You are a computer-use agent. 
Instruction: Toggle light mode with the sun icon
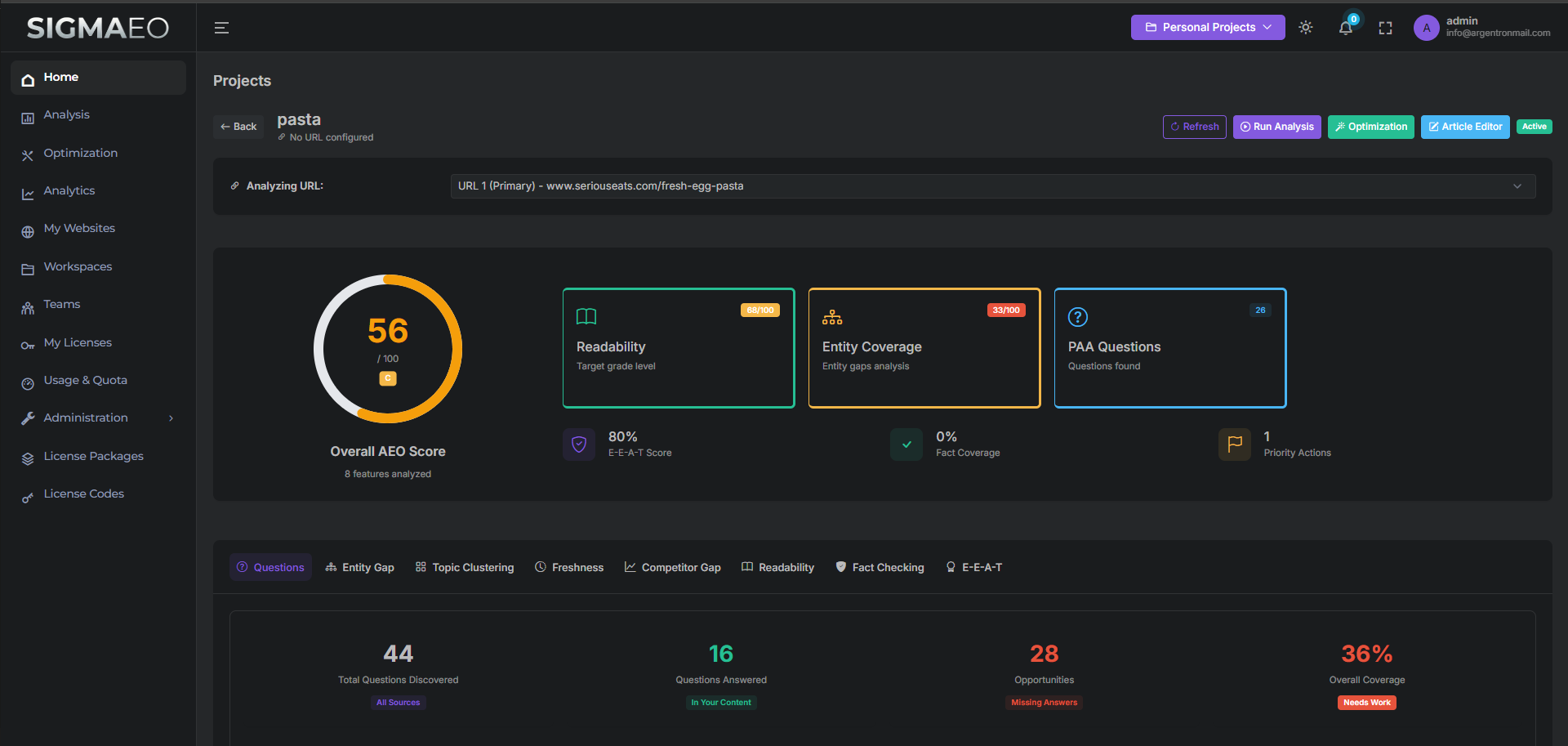pos(1305,27)
